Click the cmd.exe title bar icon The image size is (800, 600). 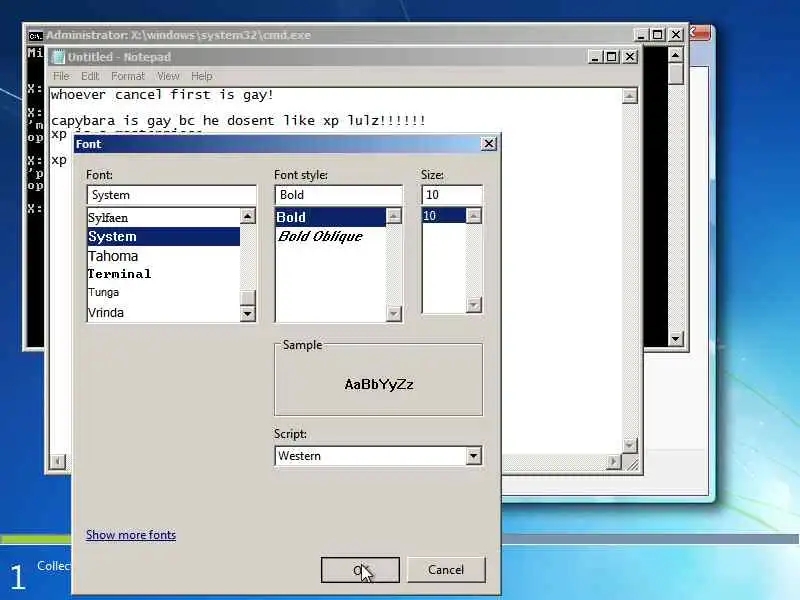tap(35, 35)
